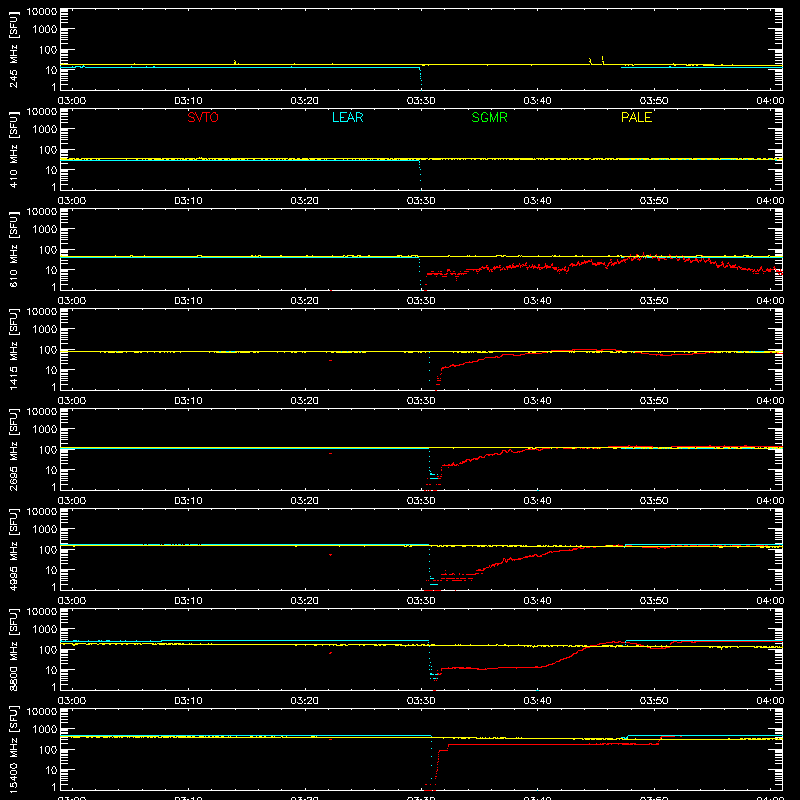Click 03:30 label under the 8800 MHz plot
Screen dimensions: 800x800
point(421,701)
